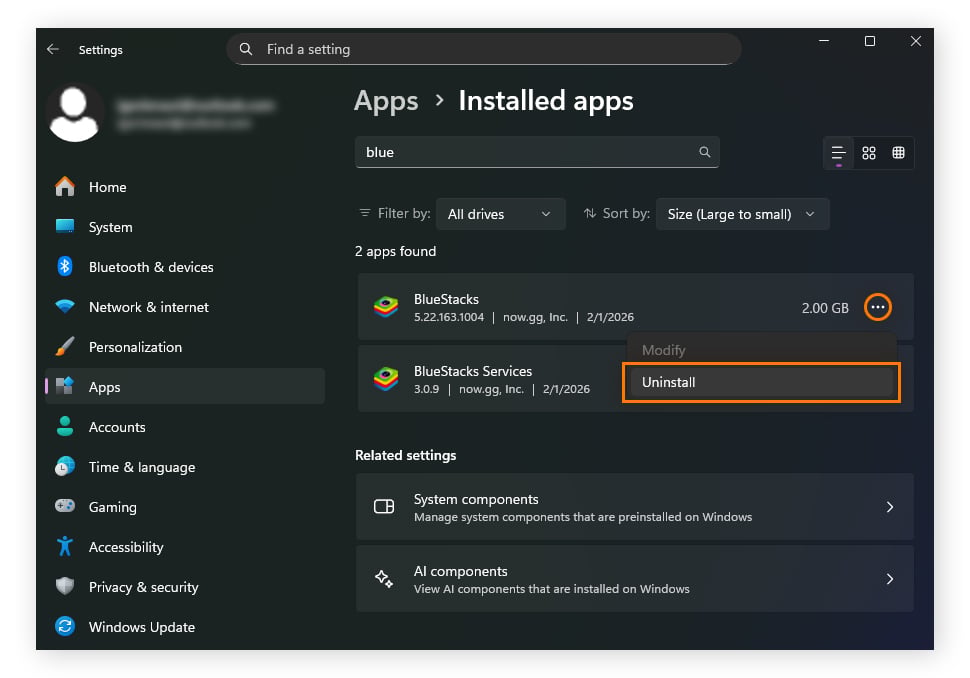Click the installed apps search field containing blue

pyautogui.click(x=537, y=152)
